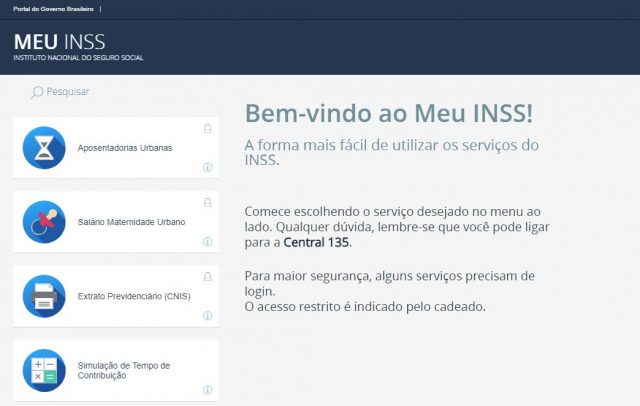
Task: Click the padlock on Salário Maternidade Urbano card
Action: [207, 203]
